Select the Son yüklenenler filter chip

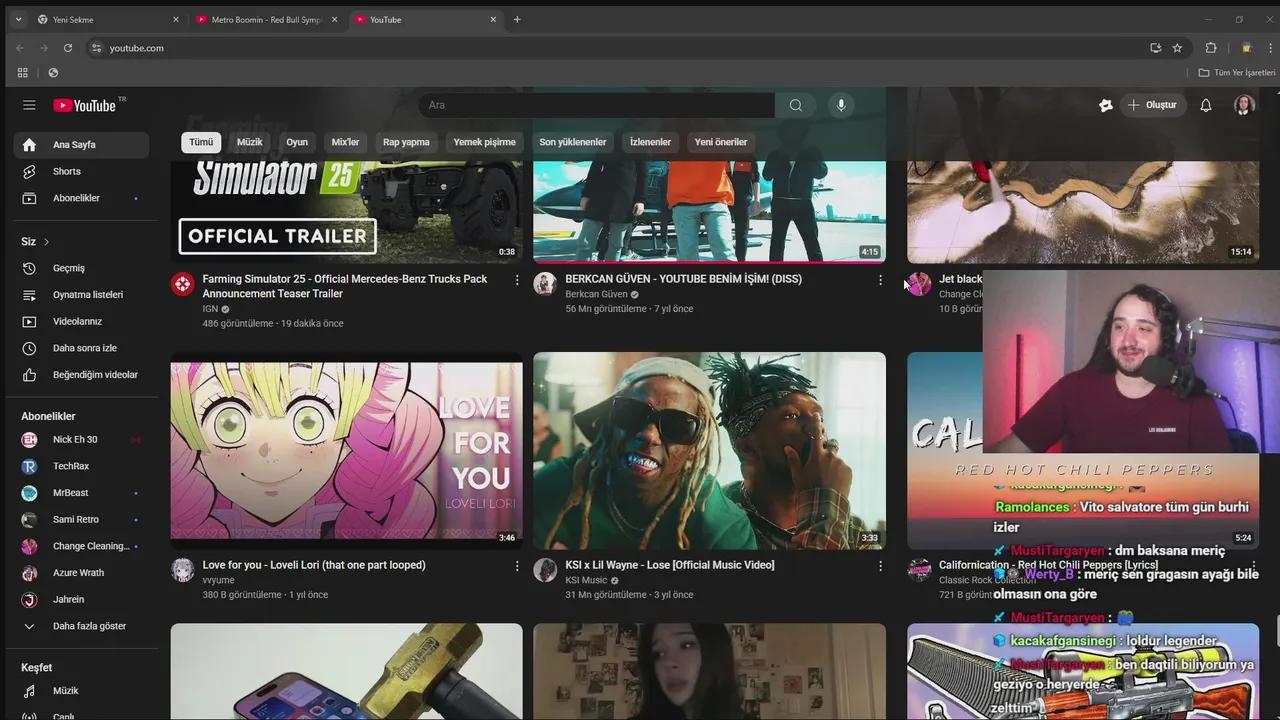(x=573, y=142)
